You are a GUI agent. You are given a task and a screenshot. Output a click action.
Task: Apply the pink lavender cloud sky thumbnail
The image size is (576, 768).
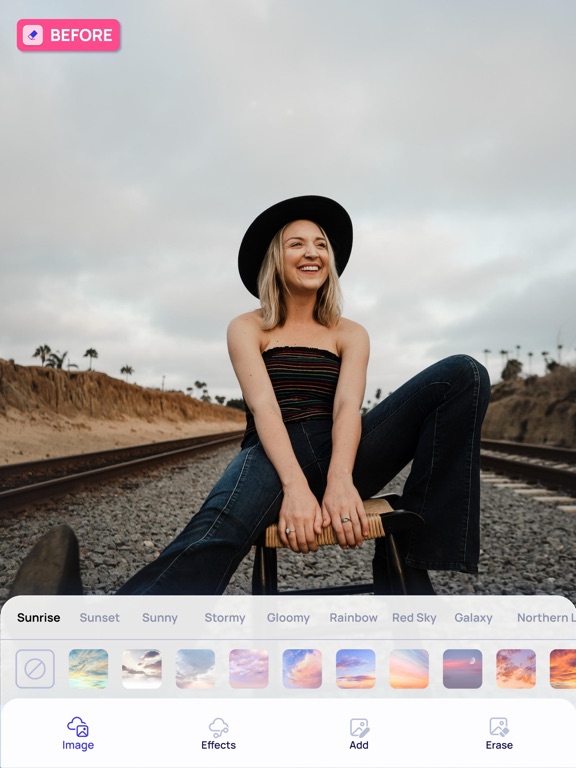coord(248,669)
